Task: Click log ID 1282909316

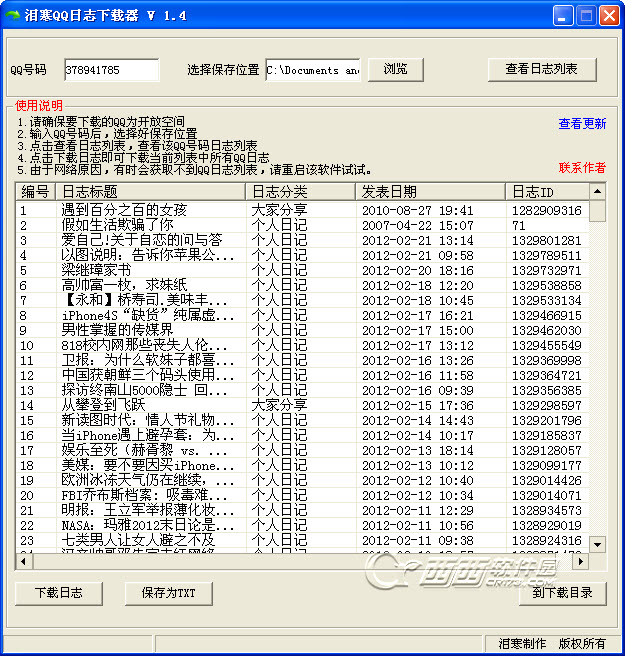Action: coord(547,210)
